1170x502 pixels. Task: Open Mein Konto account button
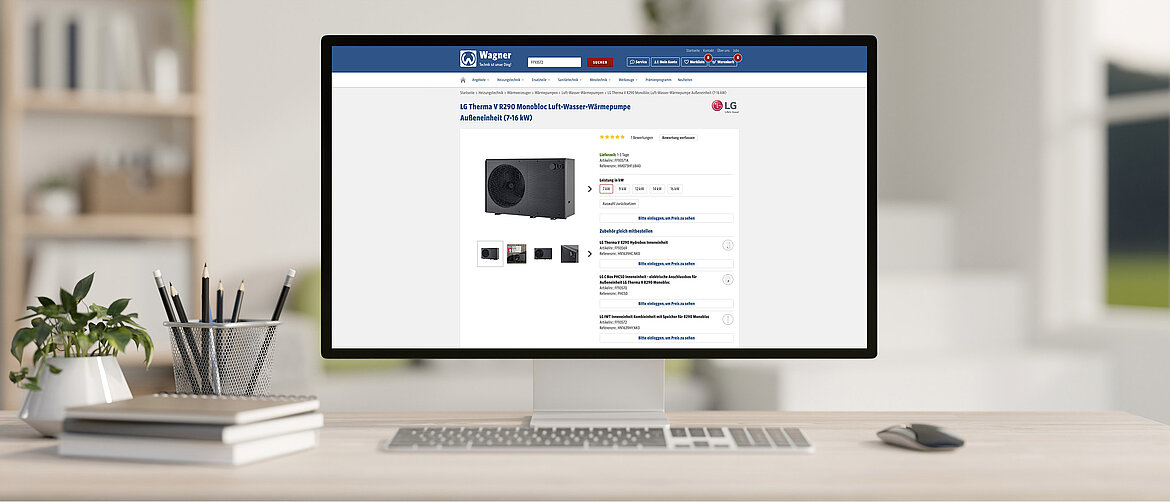[666, 62]
